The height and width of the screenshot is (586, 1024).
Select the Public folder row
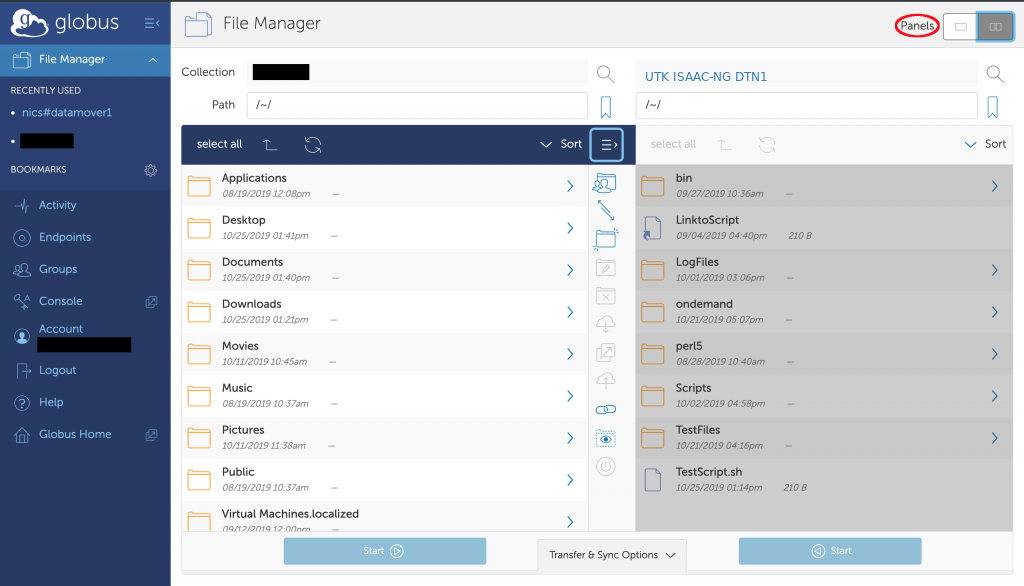point(385,479)
